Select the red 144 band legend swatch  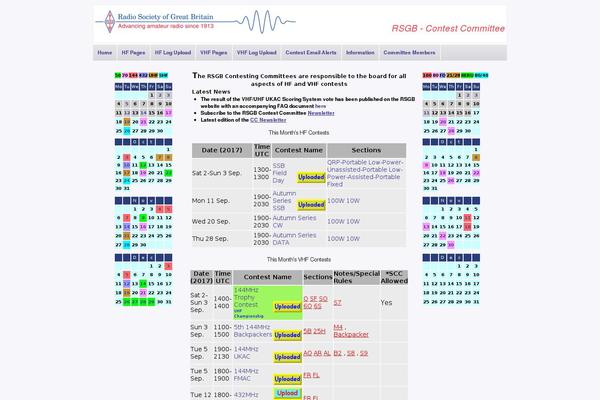pyautogui.click(x=133, y=75)
